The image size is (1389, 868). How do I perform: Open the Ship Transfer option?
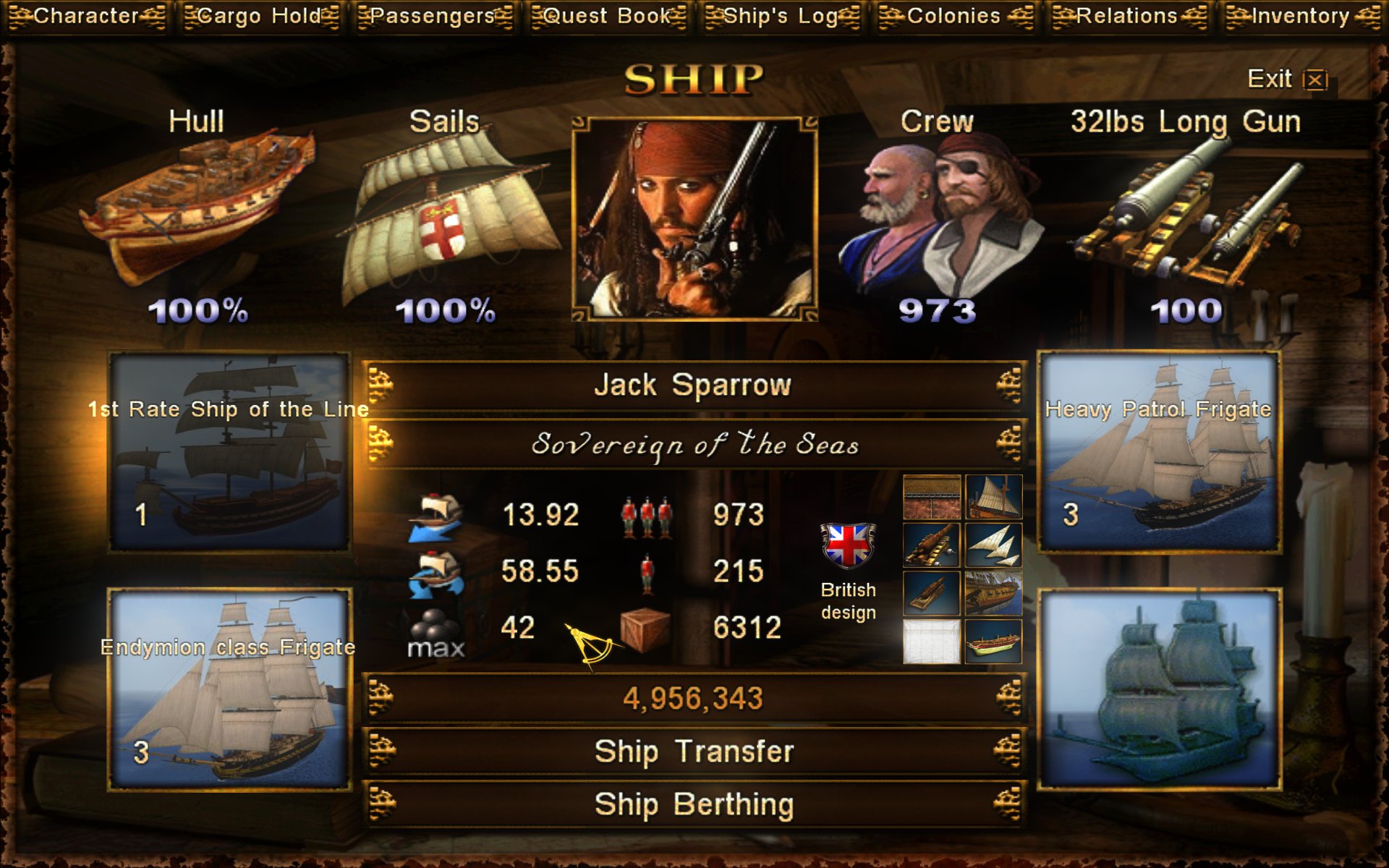(x=694, y=752)
